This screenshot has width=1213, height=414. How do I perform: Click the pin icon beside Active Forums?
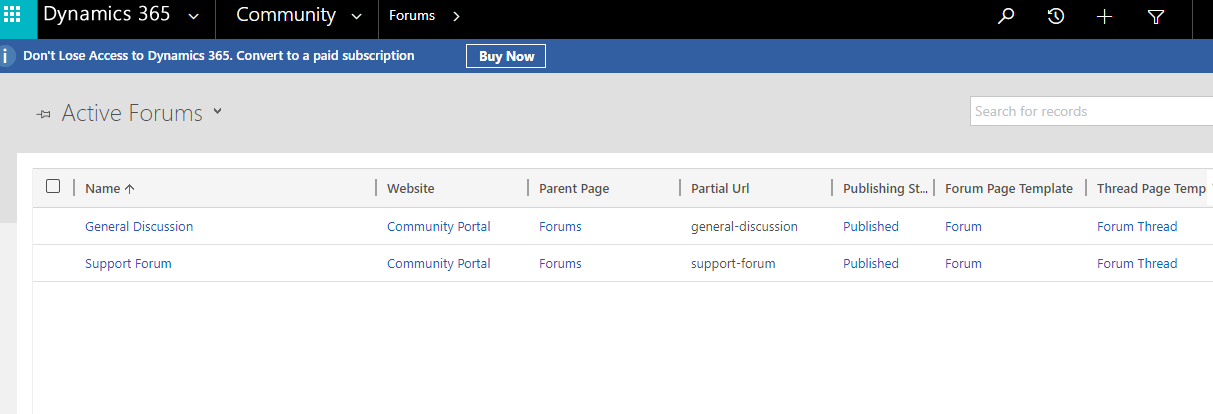[43, 114]
